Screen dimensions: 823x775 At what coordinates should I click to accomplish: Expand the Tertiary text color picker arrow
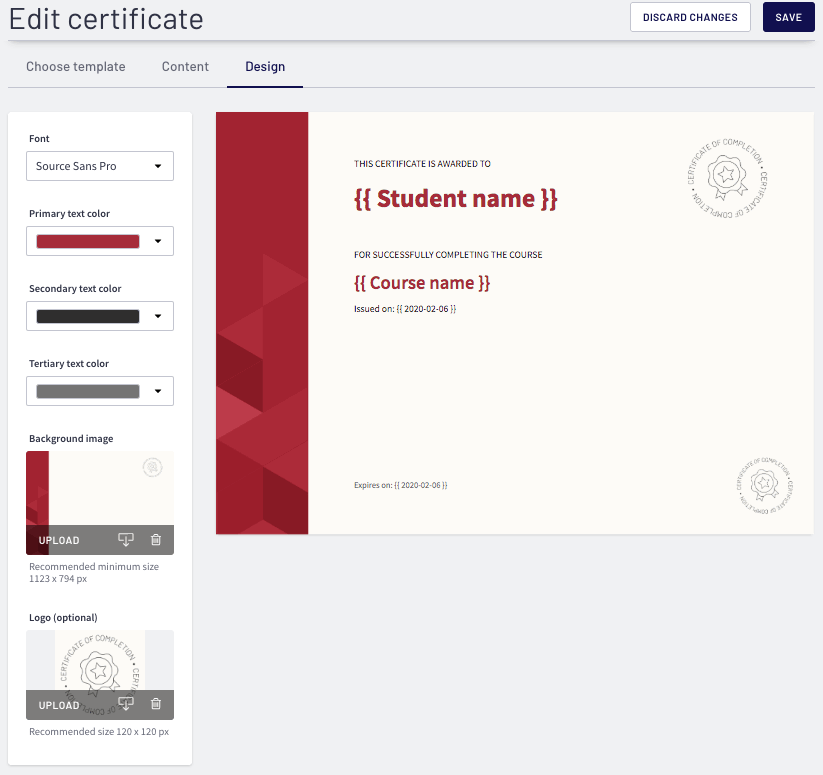[x=157, y=391]
